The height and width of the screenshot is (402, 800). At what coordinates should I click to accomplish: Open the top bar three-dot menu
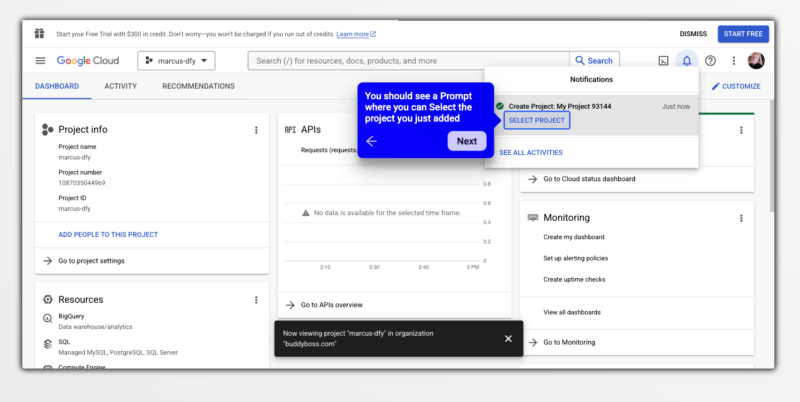point(733,61)
